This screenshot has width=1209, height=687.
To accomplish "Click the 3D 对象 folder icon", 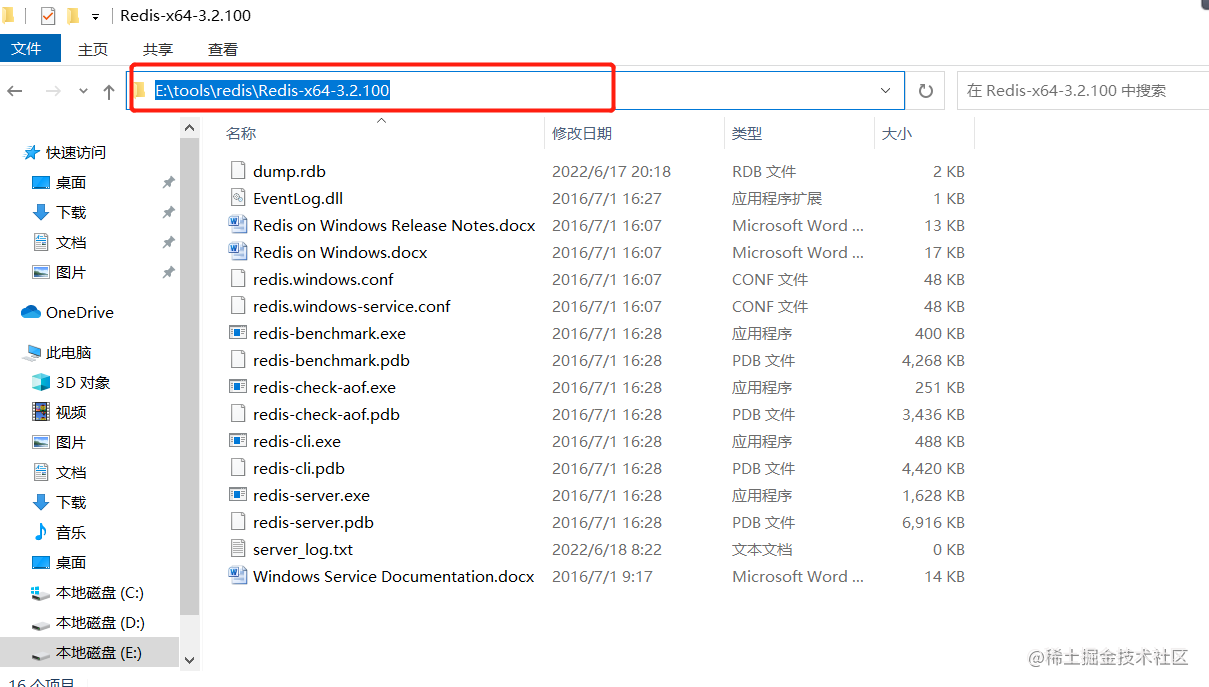I will point(41,382).
